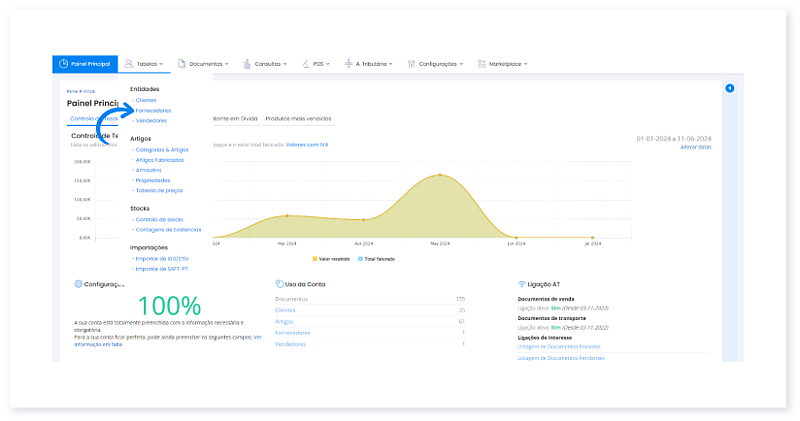This screenshot has height=421, width=800.
Task: Click the Tabelas person icon
Action: pyautogui.click(x=130, y=64)
